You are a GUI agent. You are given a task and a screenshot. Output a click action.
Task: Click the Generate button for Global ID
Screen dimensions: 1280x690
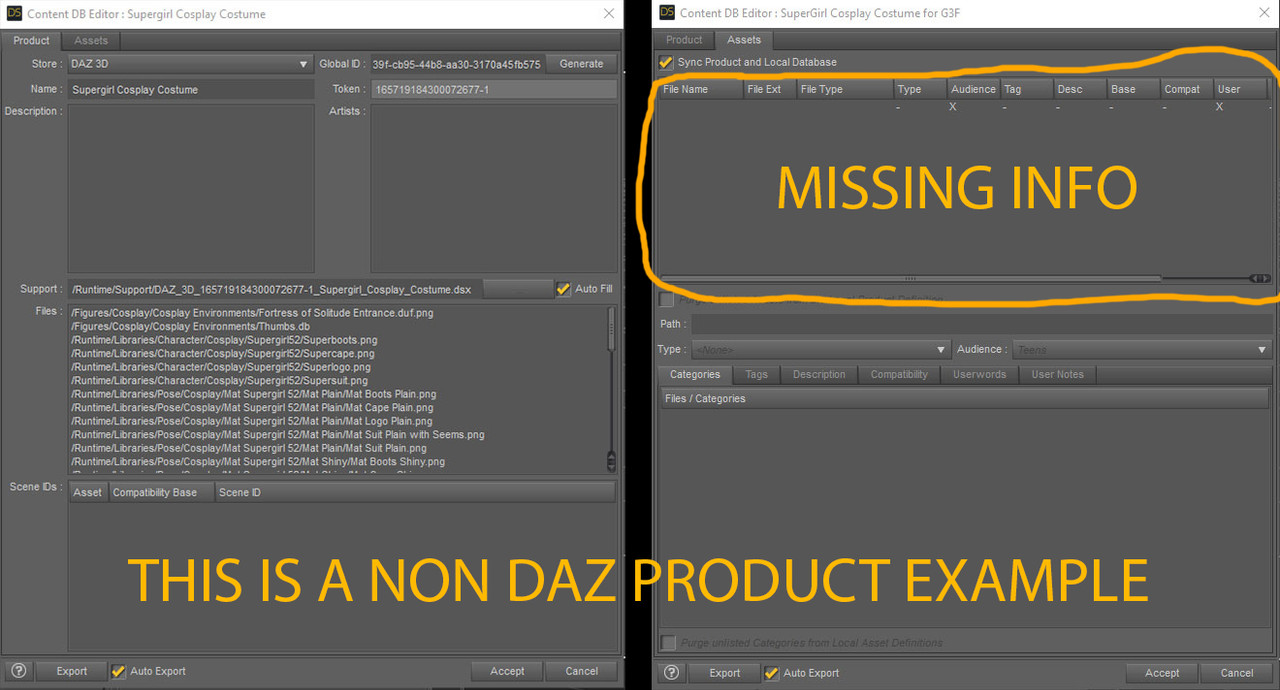pyautogui.click(x=581, y=64)
